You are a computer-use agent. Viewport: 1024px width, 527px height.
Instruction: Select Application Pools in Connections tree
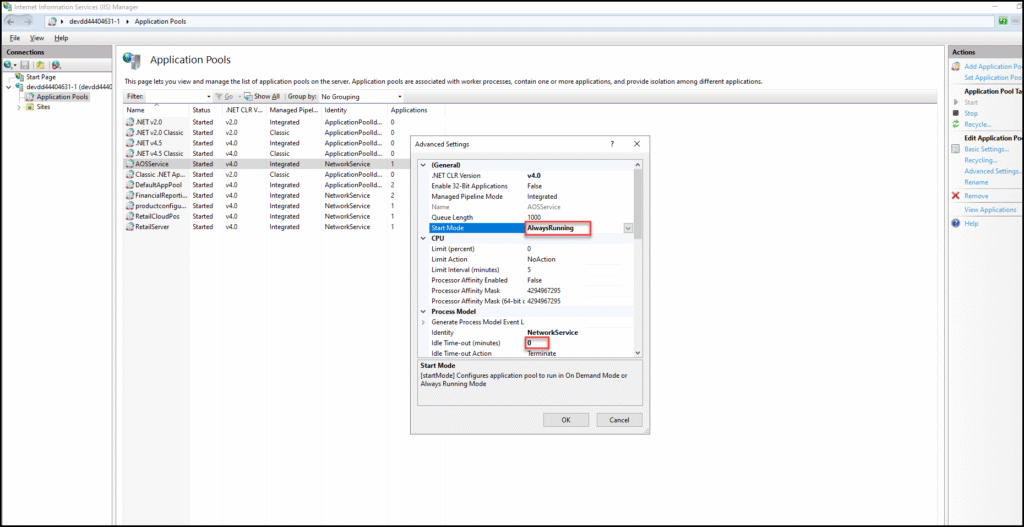tap(62, 97)
